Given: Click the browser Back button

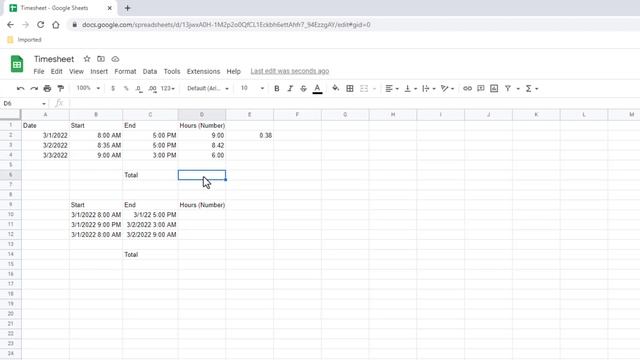Looking at the screenshot, I should click(10, 25).
